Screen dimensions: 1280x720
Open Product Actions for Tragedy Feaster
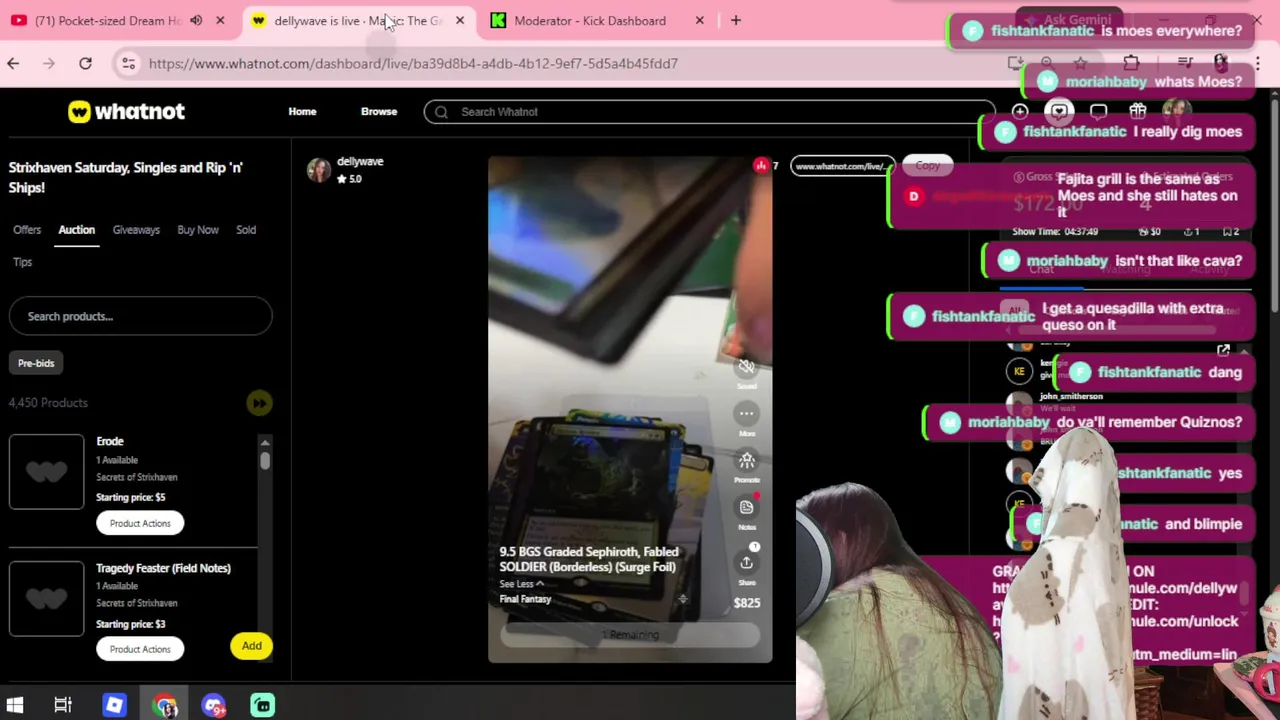pos(140,649)
